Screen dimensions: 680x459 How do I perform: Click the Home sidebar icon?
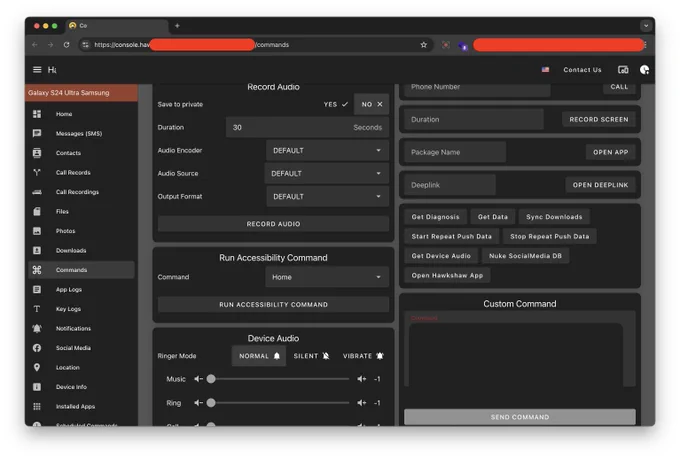37,114
